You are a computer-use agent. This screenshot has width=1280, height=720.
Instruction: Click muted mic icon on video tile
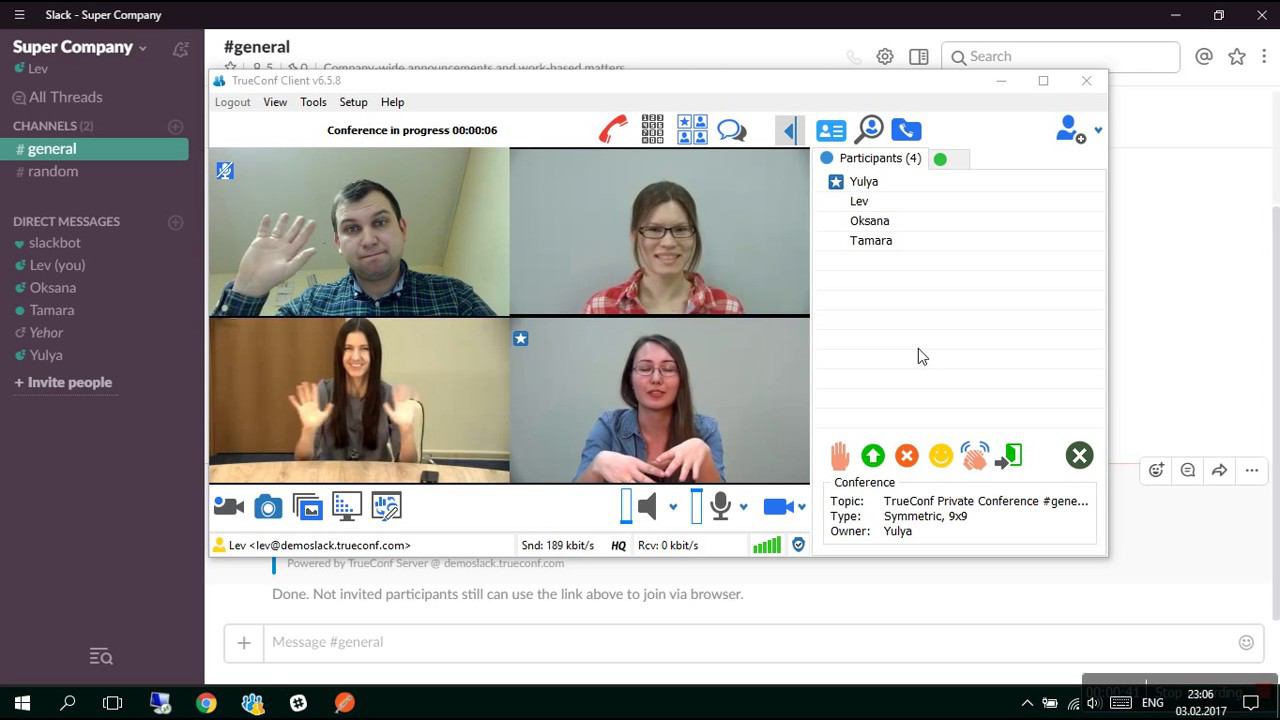(x=225, y=171)
